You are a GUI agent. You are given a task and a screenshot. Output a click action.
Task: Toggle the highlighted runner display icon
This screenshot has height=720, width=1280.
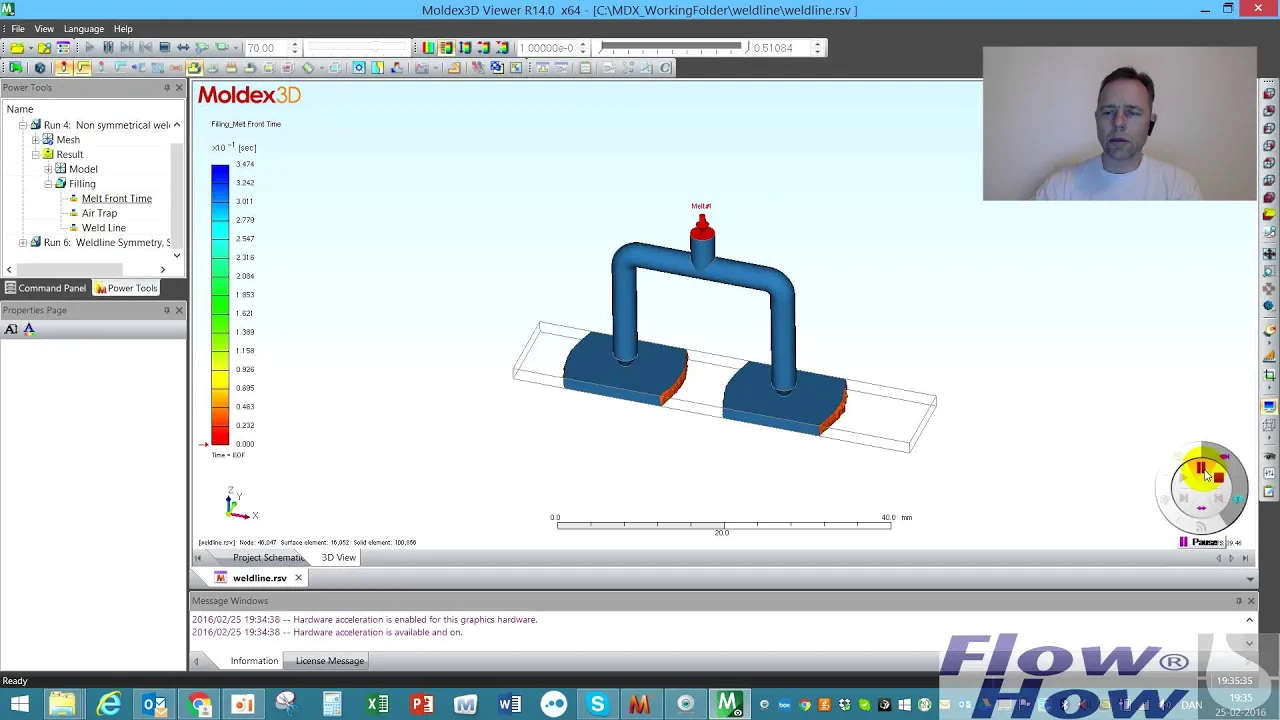click(82, 67)
